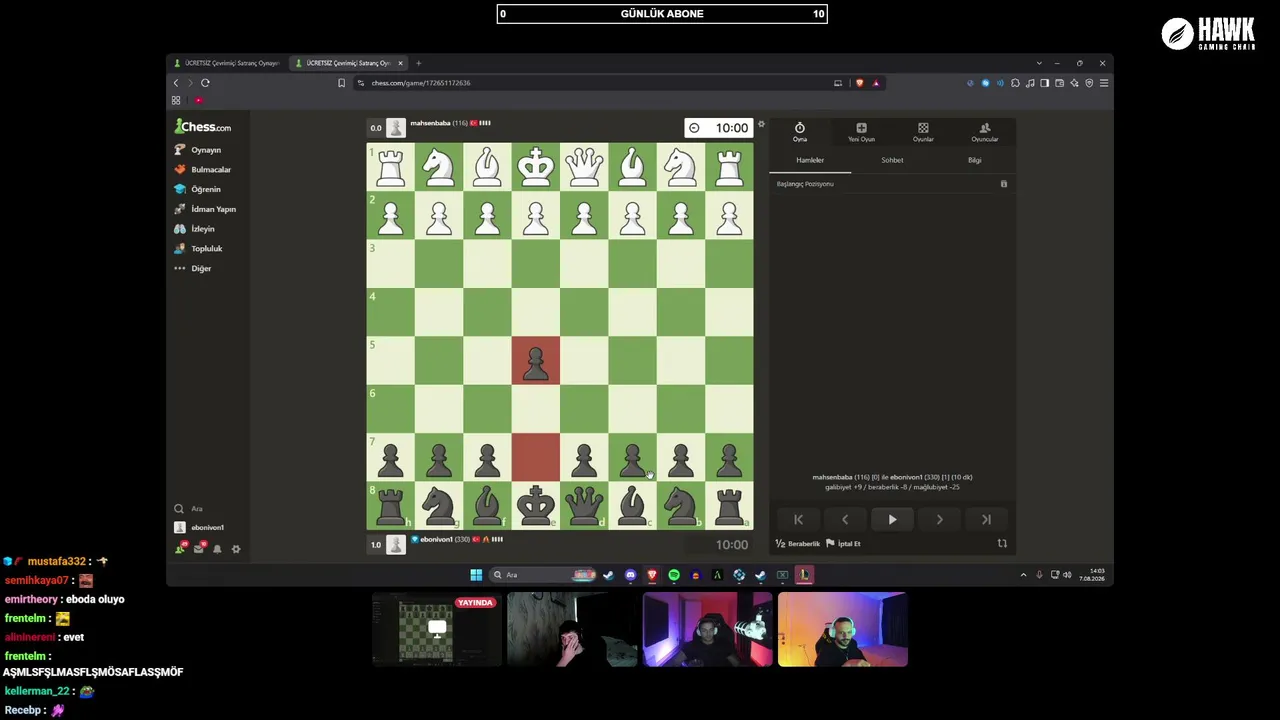Click the top player's 10:00 clock
The height and width of the screenshot is (720, 1280).
[718, 128]
